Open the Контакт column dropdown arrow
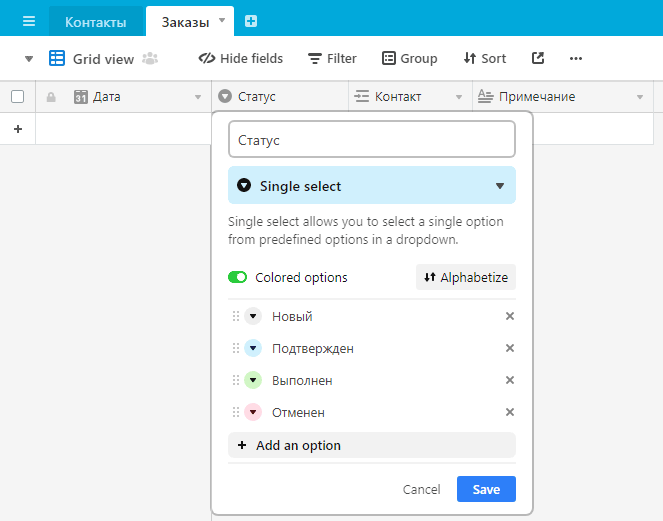Viewport: 663px width, 521px height. (x=459, y=97)
